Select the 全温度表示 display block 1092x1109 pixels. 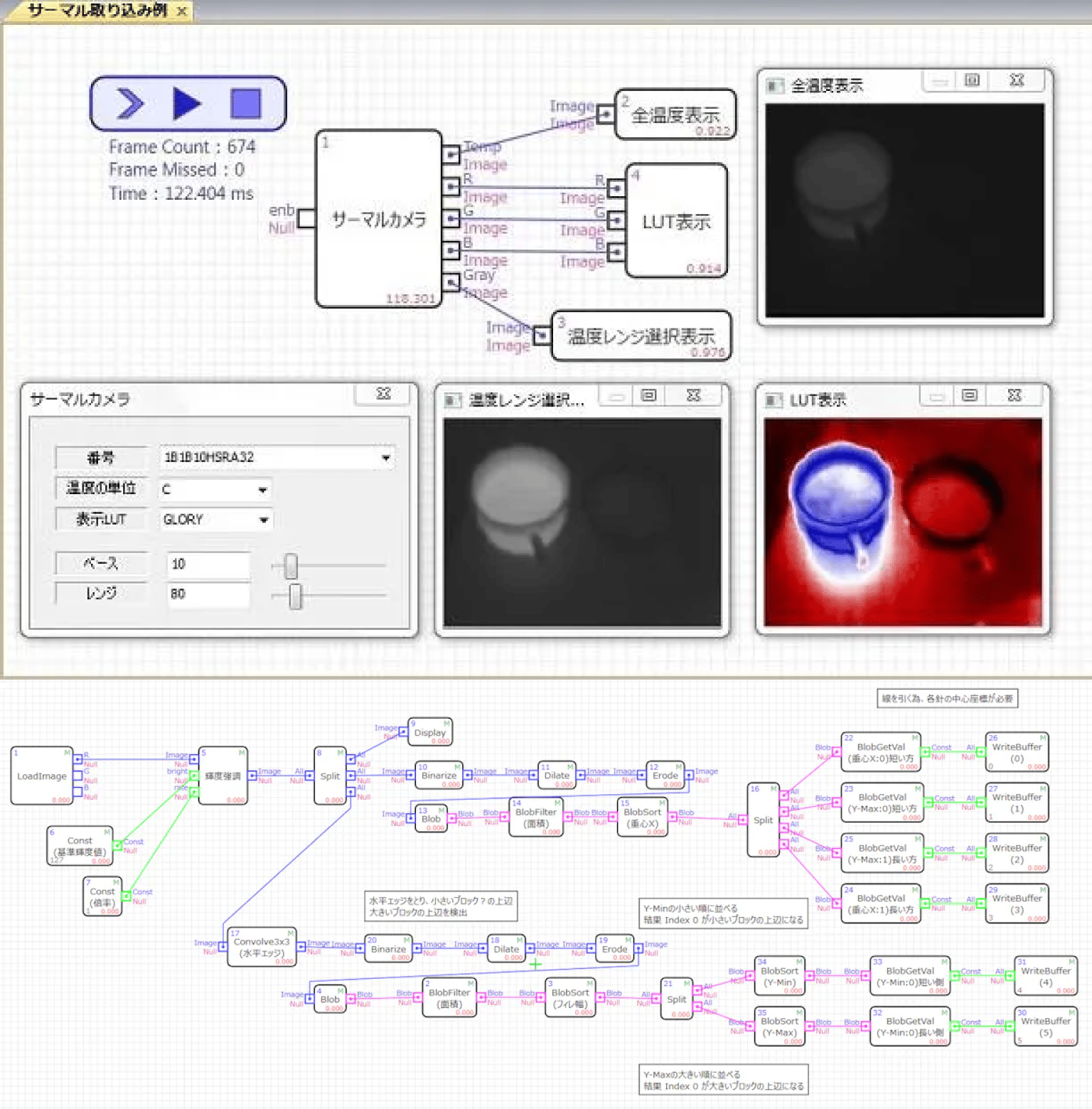click(x=675, y=114)
